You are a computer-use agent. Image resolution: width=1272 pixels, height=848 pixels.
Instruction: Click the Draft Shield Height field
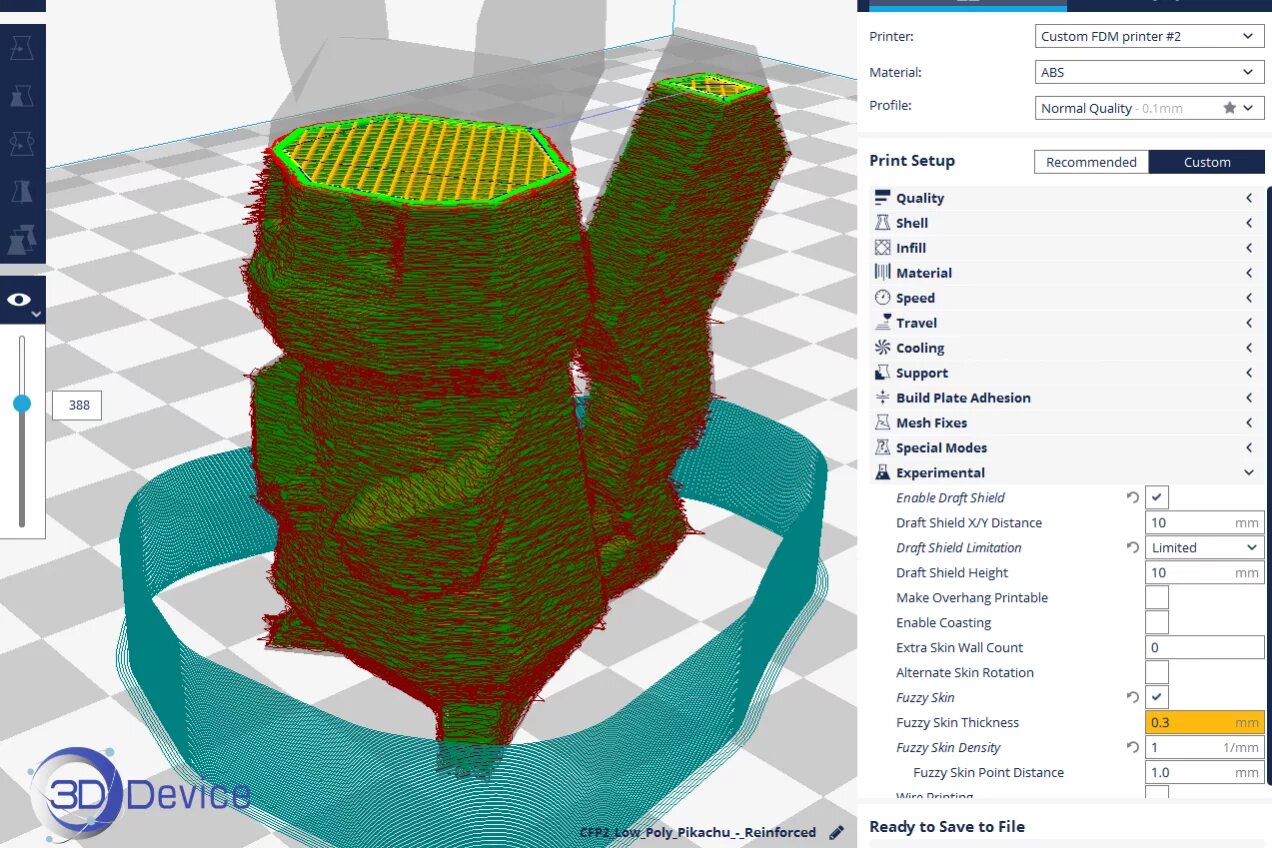click(x=1205, y=572)
